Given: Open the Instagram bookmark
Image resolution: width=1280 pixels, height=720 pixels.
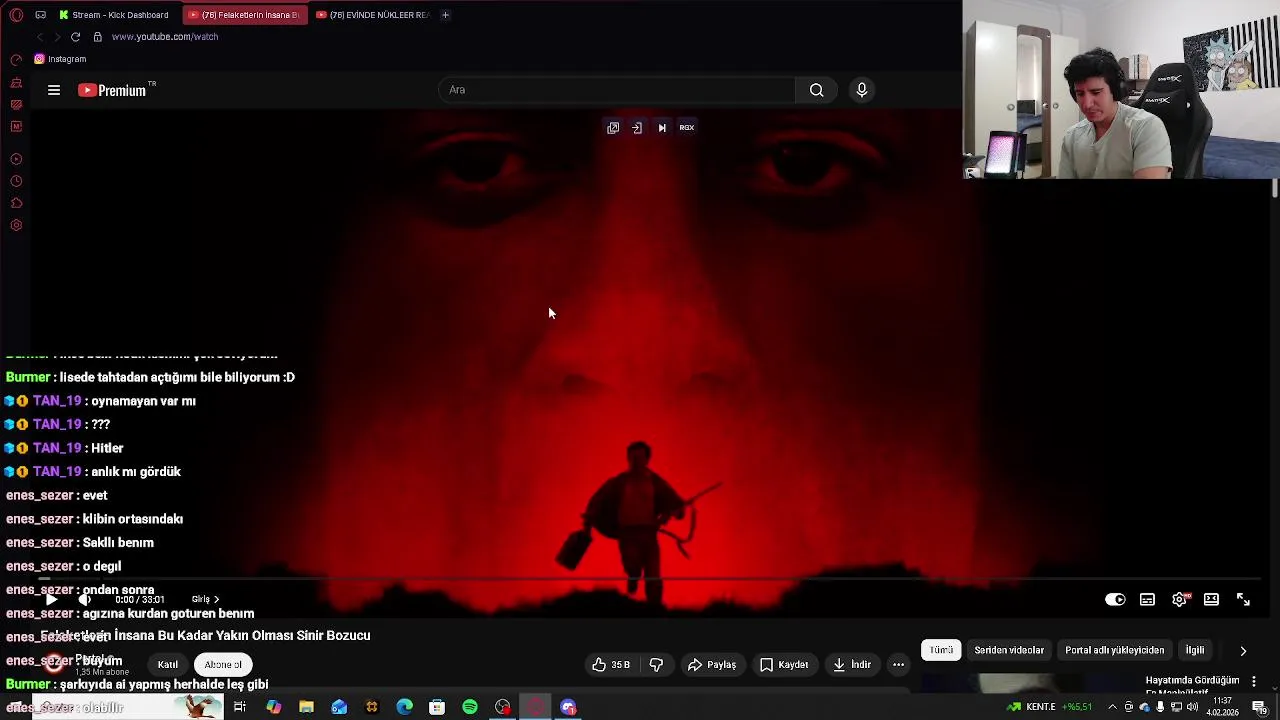Looking at the screenshot, I should click(60, 59).
